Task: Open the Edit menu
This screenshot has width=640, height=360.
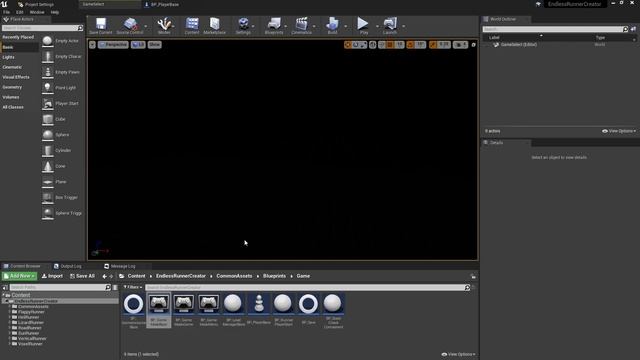Action: [20, 12]
